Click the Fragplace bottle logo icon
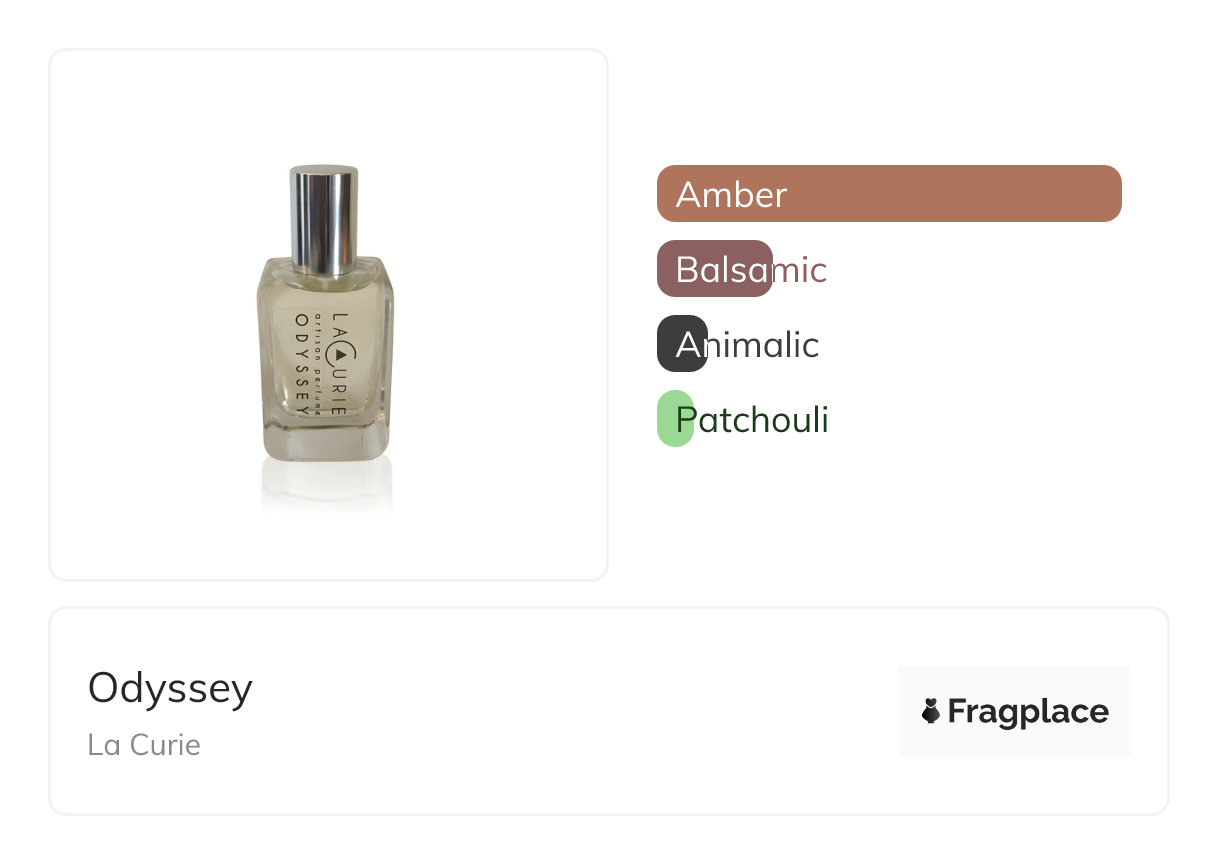 pyautogui.click(x=931, y=711)
